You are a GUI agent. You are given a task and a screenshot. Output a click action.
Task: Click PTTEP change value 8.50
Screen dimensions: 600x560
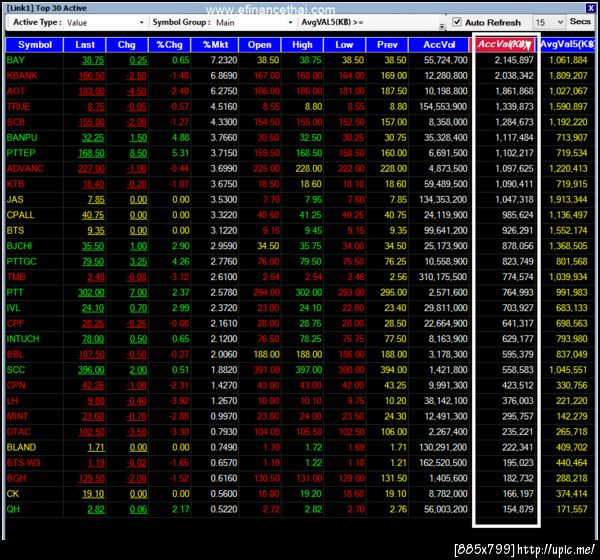138,153
